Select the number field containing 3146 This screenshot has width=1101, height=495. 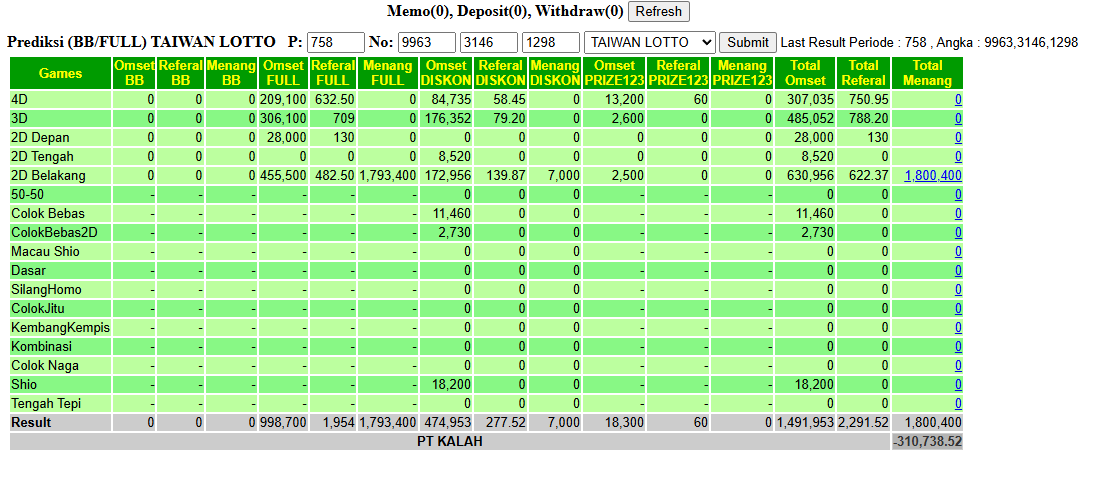coord(489,42)
